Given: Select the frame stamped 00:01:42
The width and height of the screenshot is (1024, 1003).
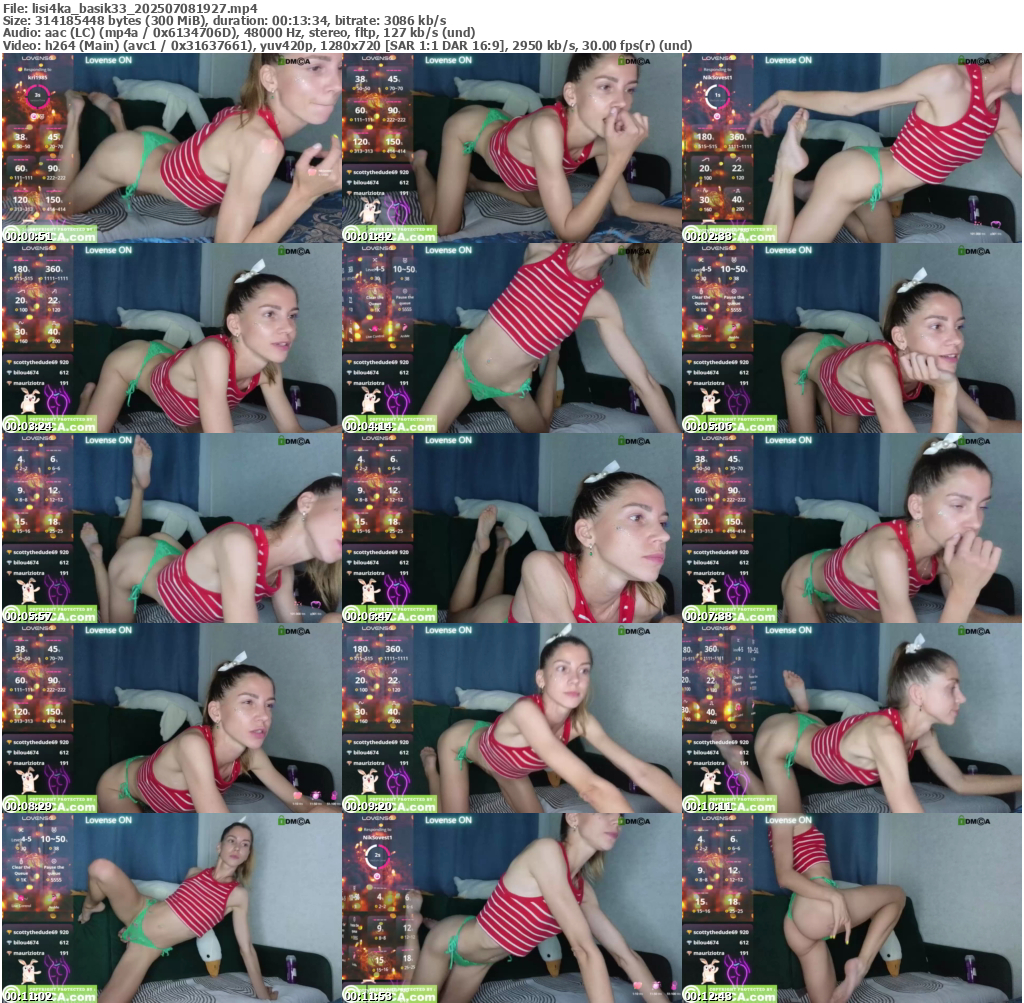Looking at the screenshot, I should click(511, 148).
